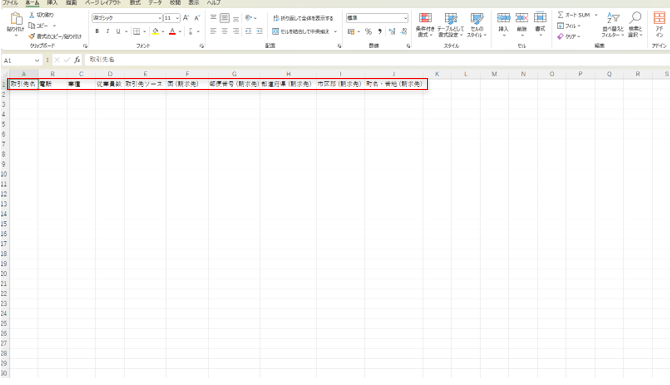This screenshot has width=670, height=385.
Task: Click the Insert Function fx icon
Action: pos(77,60)
